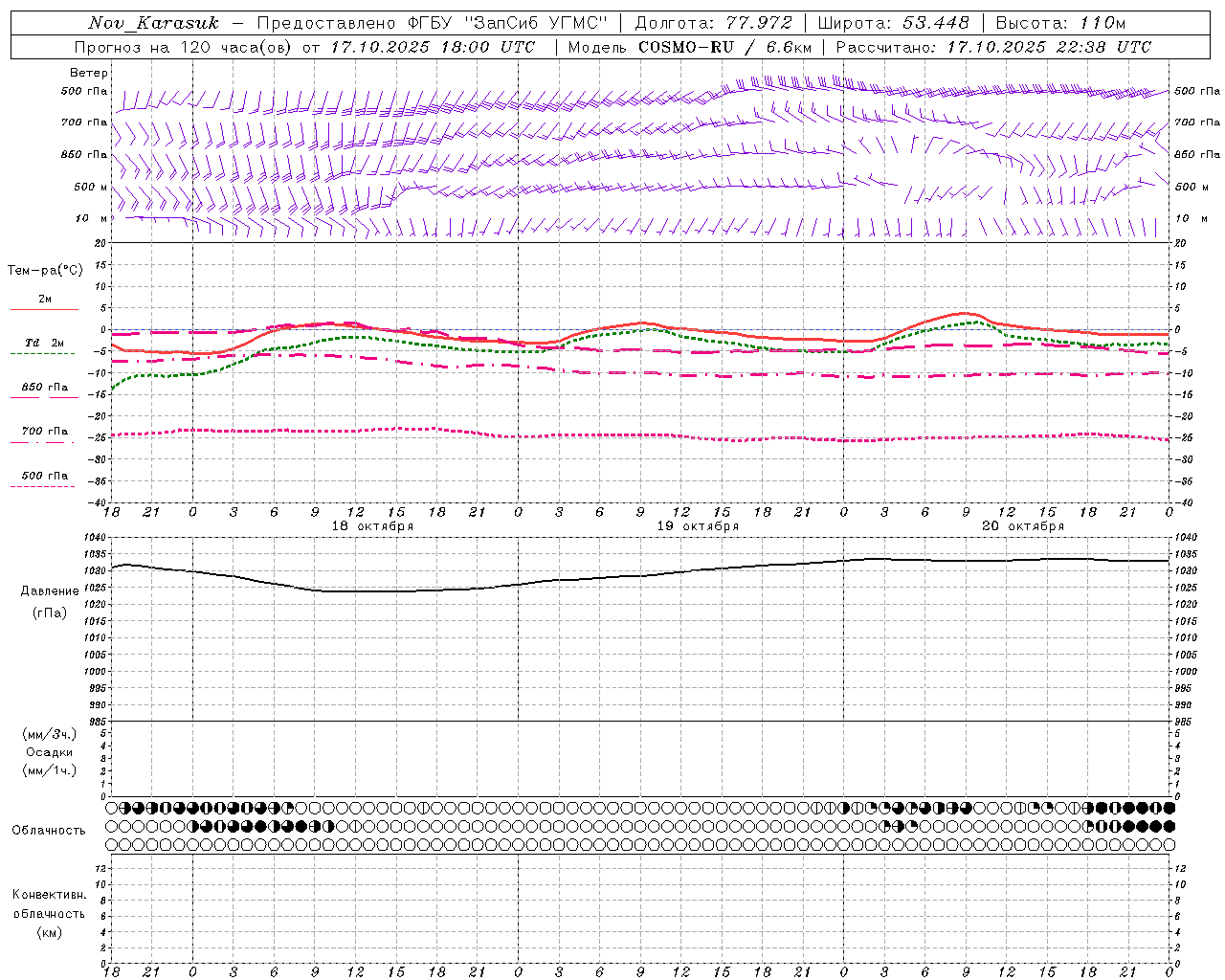This screenshot has height=980, width=1225.
Task: Click the station name Nov_Karasuk
Action: coord(153,23)
